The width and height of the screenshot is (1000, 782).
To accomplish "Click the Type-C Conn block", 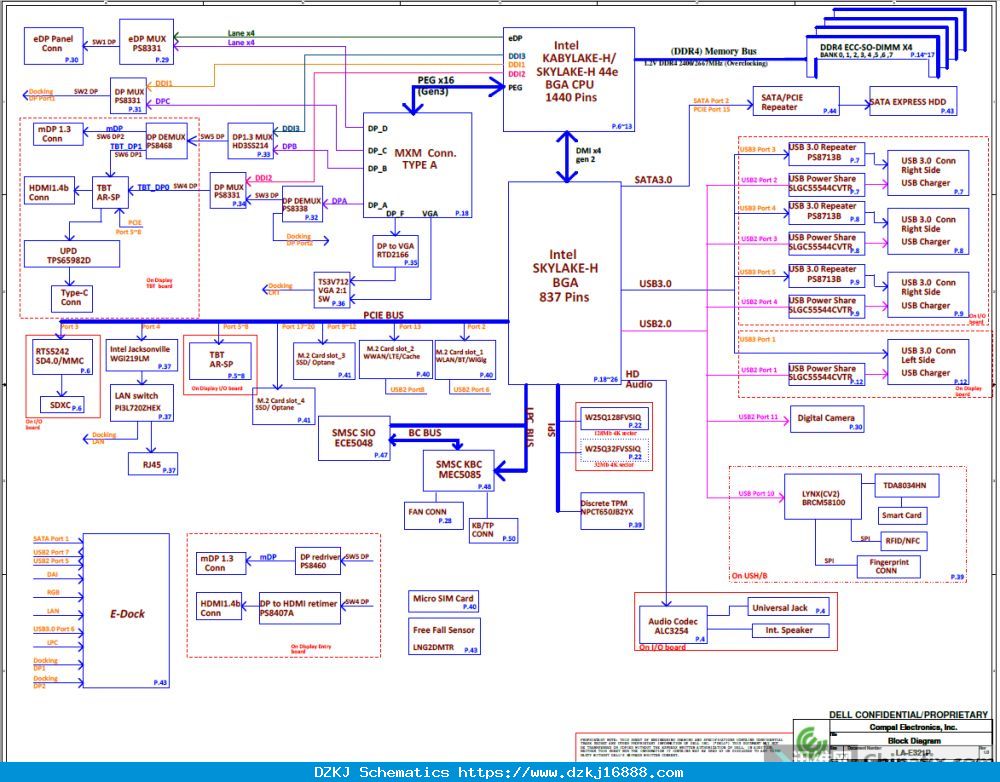I will [x=71, y=299].
